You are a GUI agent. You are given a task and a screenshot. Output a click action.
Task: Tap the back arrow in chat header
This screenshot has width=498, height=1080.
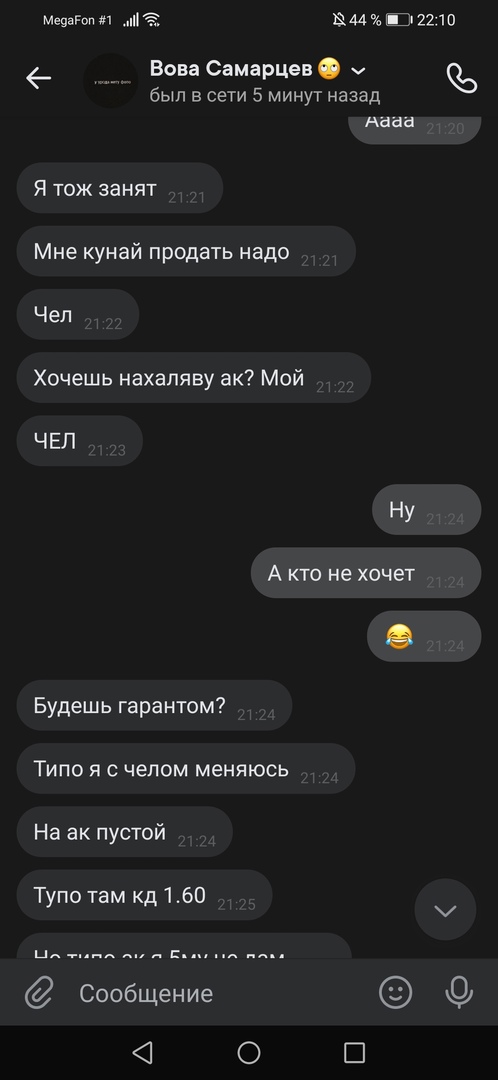[x=39, y=79]
